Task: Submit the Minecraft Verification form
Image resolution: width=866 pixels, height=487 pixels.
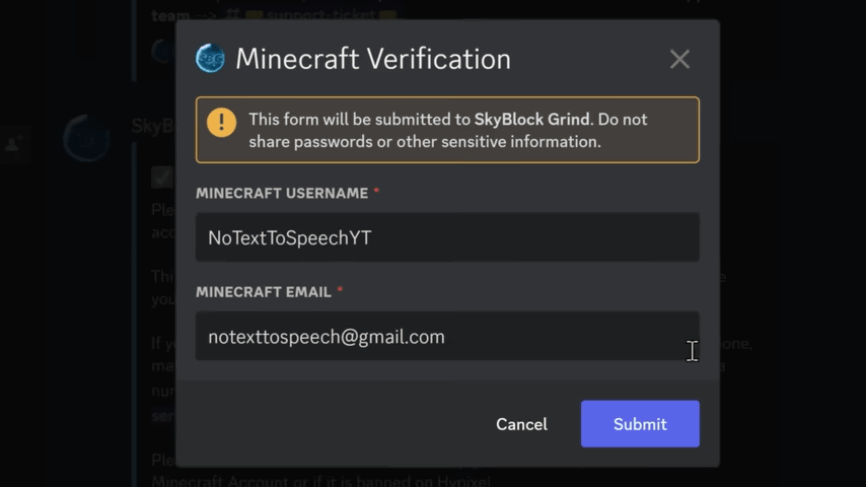Action: point(640,424)
